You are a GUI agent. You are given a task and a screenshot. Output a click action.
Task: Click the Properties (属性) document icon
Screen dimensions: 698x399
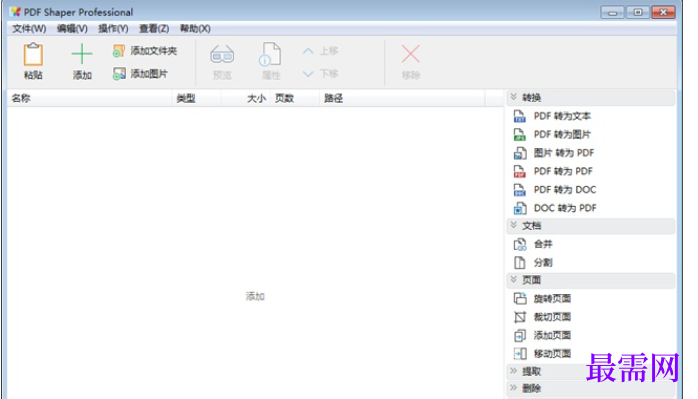click(x=270, y=55)
